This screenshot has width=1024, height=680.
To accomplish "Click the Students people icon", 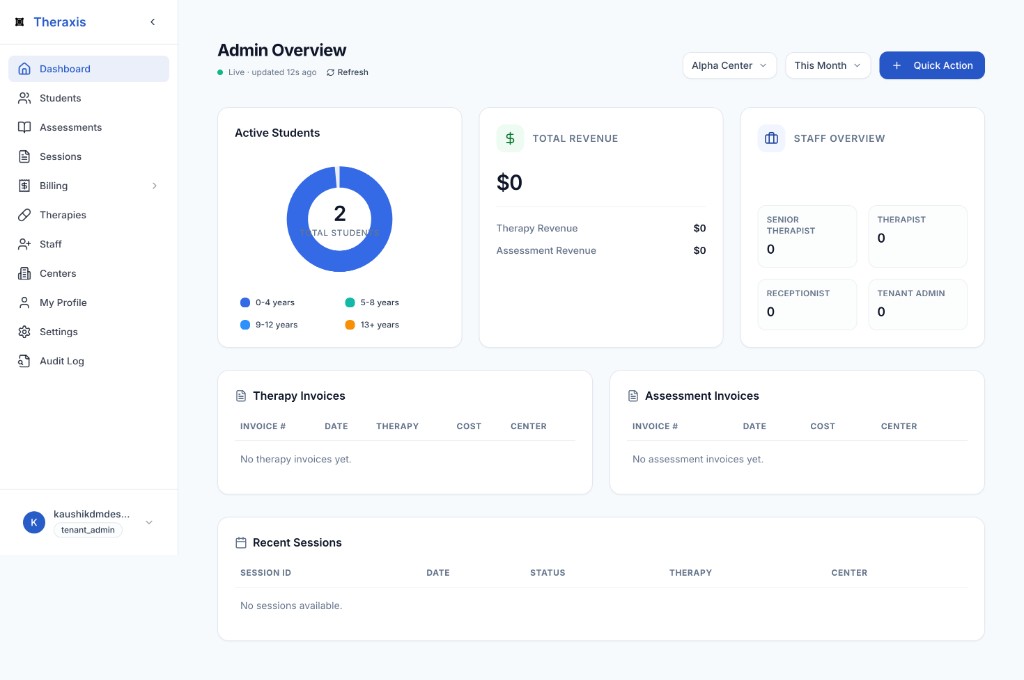I will (x=24, y=98).
